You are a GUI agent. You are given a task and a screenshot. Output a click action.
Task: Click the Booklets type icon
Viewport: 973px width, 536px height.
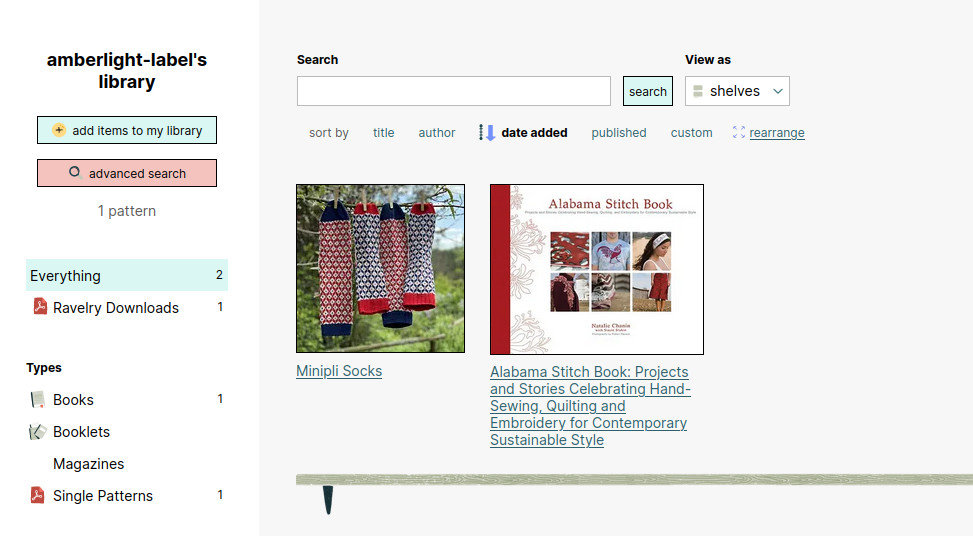[37, 431]
